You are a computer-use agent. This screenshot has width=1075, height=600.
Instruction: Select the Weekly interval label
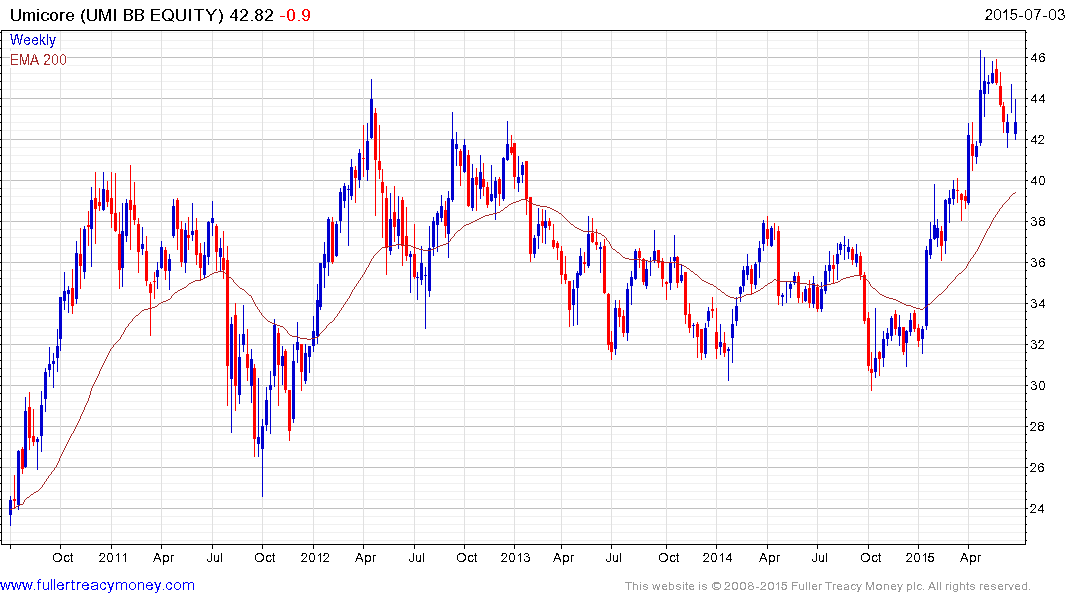click(x=33, y=40)
